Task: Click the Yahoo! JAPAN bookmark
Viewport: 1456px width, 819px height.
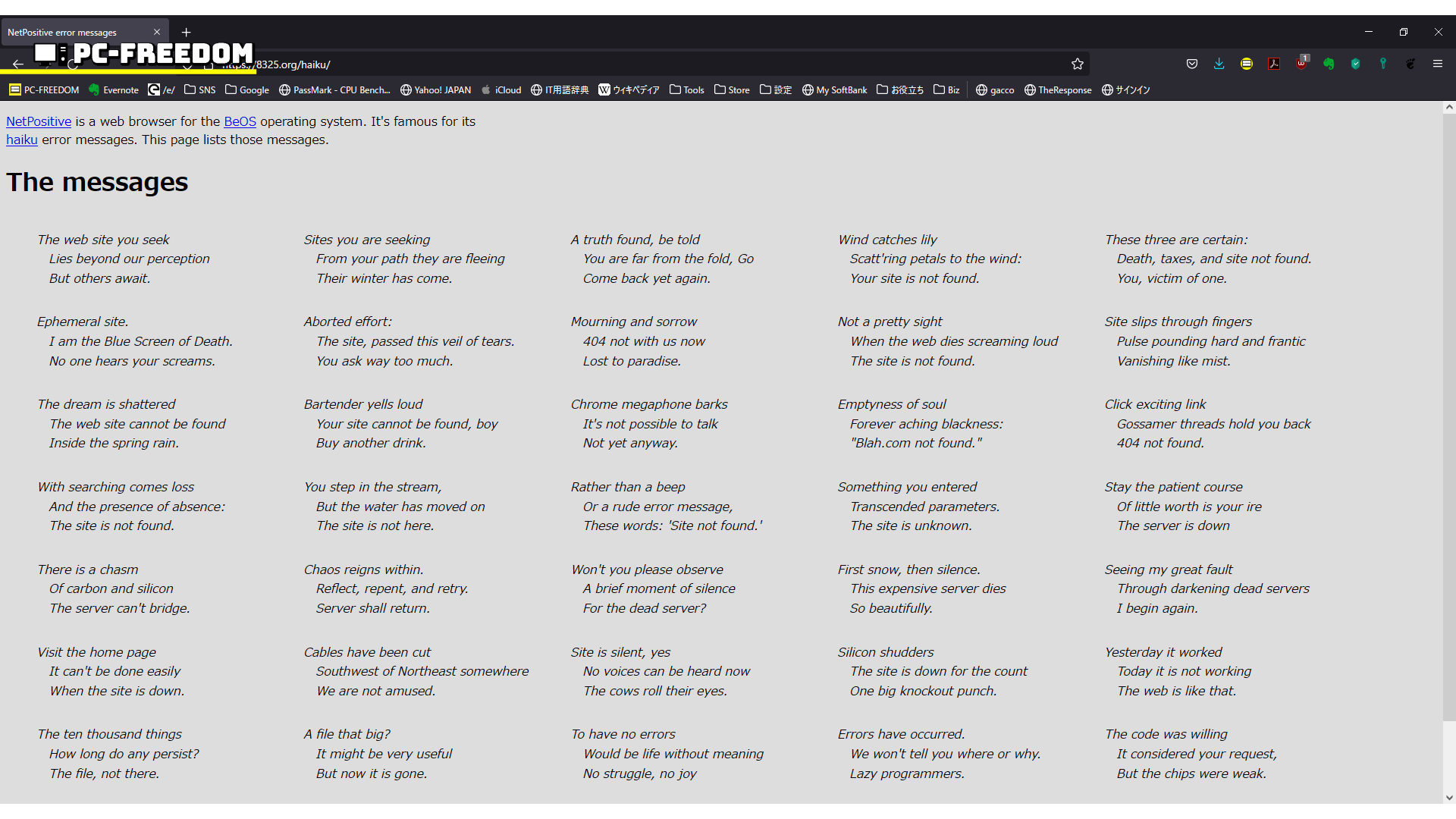Action: [436, 90]
